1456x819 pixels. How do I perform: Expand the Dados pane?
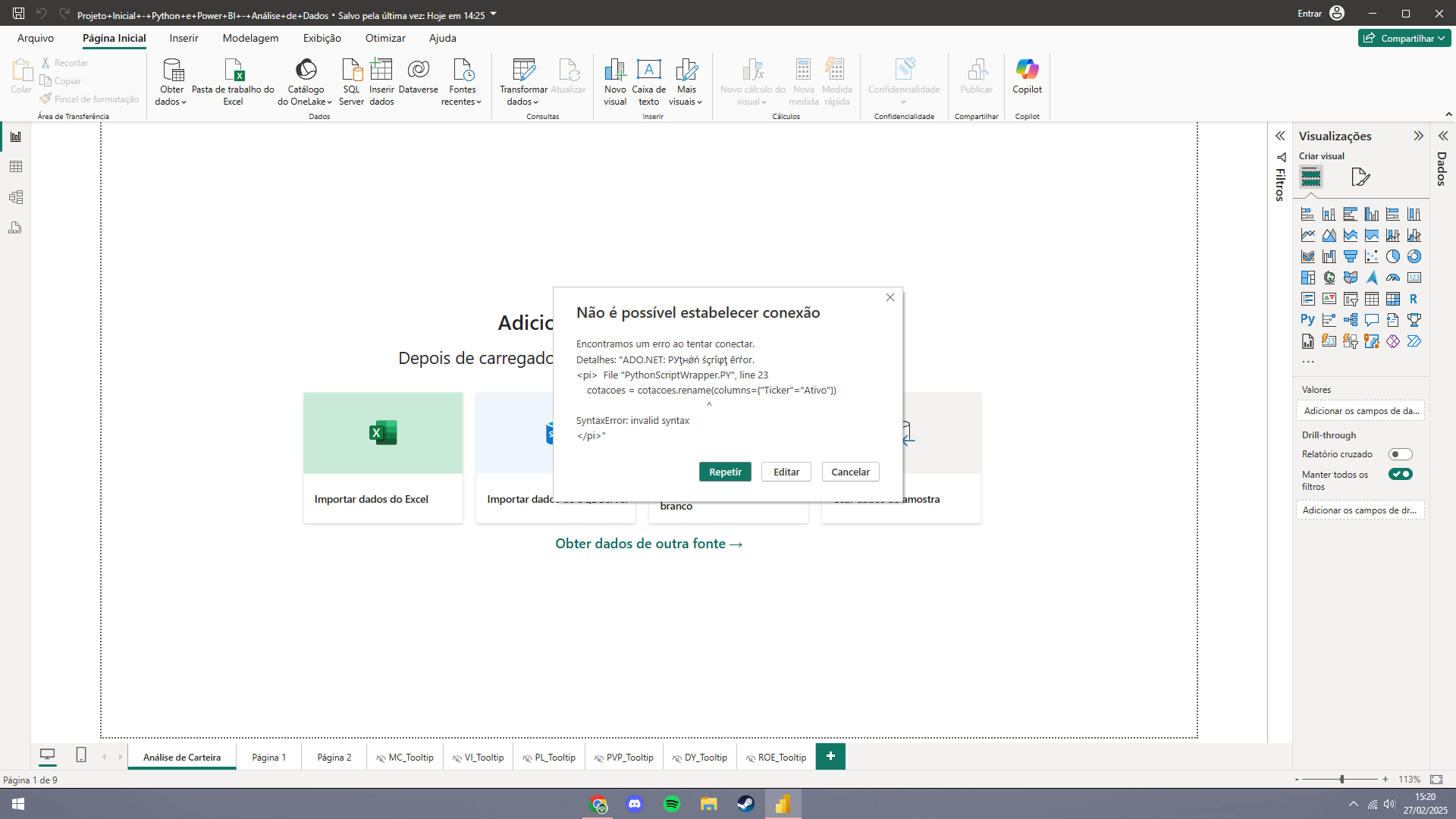point(1443,136)
